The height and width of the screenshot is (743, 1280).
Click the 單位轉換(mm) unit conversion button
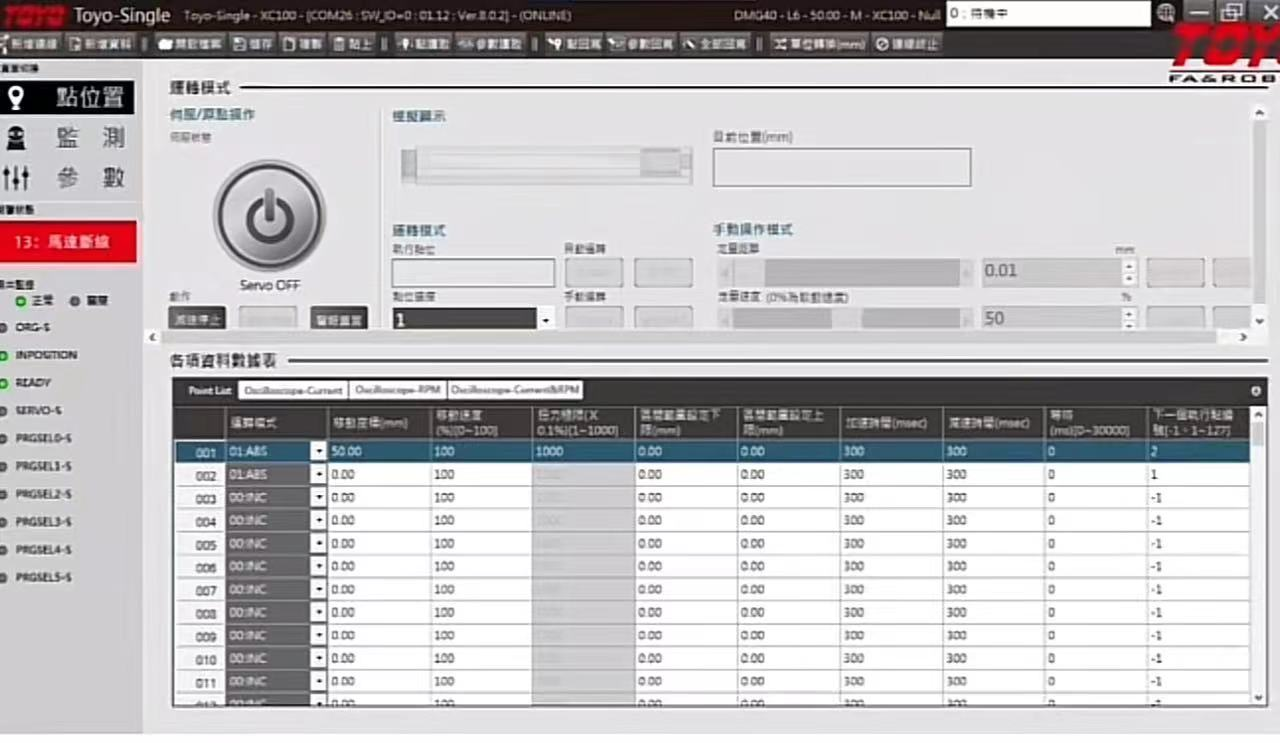(x=819, y=44)
